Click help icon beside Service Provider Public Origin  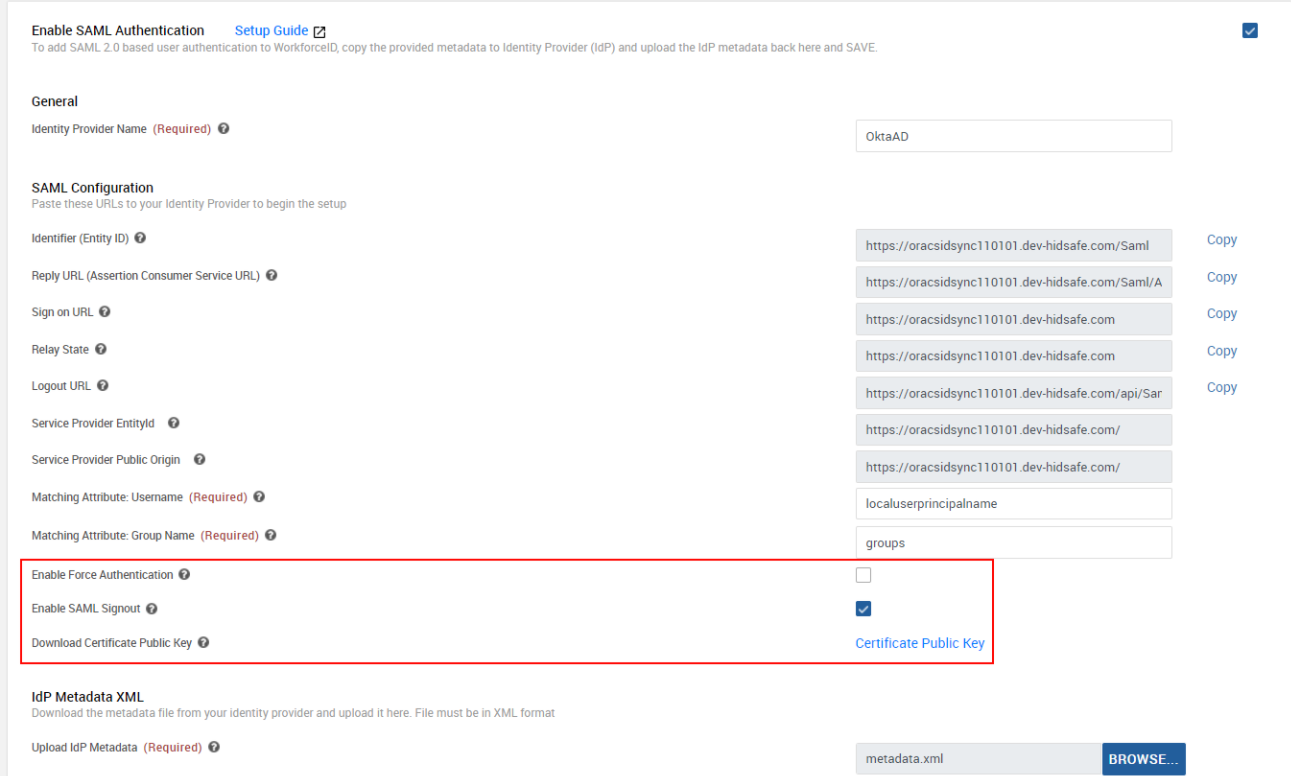point(200,460)
